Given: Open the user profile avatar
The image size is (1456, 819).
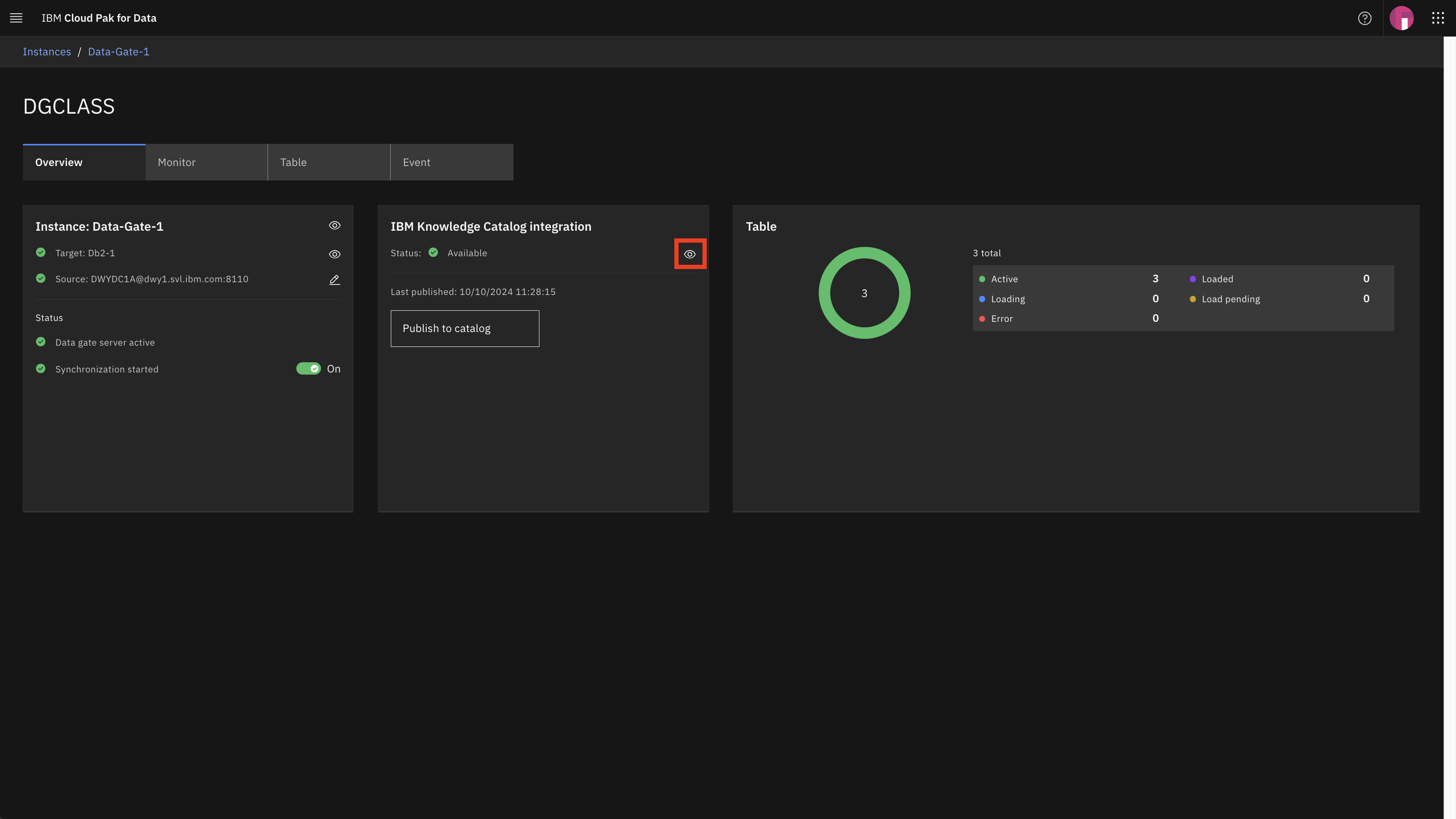Looking at the screenshot, I should (1401, 18).
